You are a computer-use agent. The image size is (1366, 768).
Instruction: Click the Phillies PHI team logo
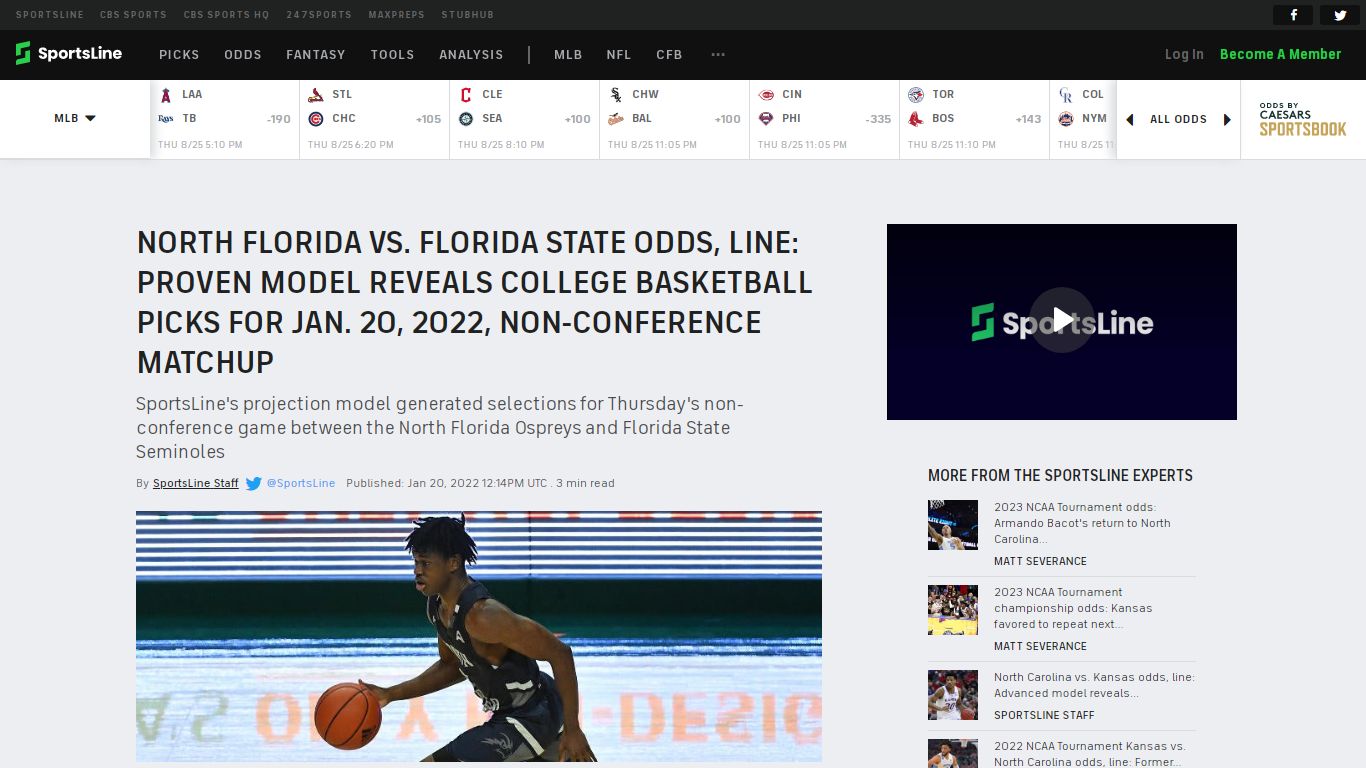766,119
